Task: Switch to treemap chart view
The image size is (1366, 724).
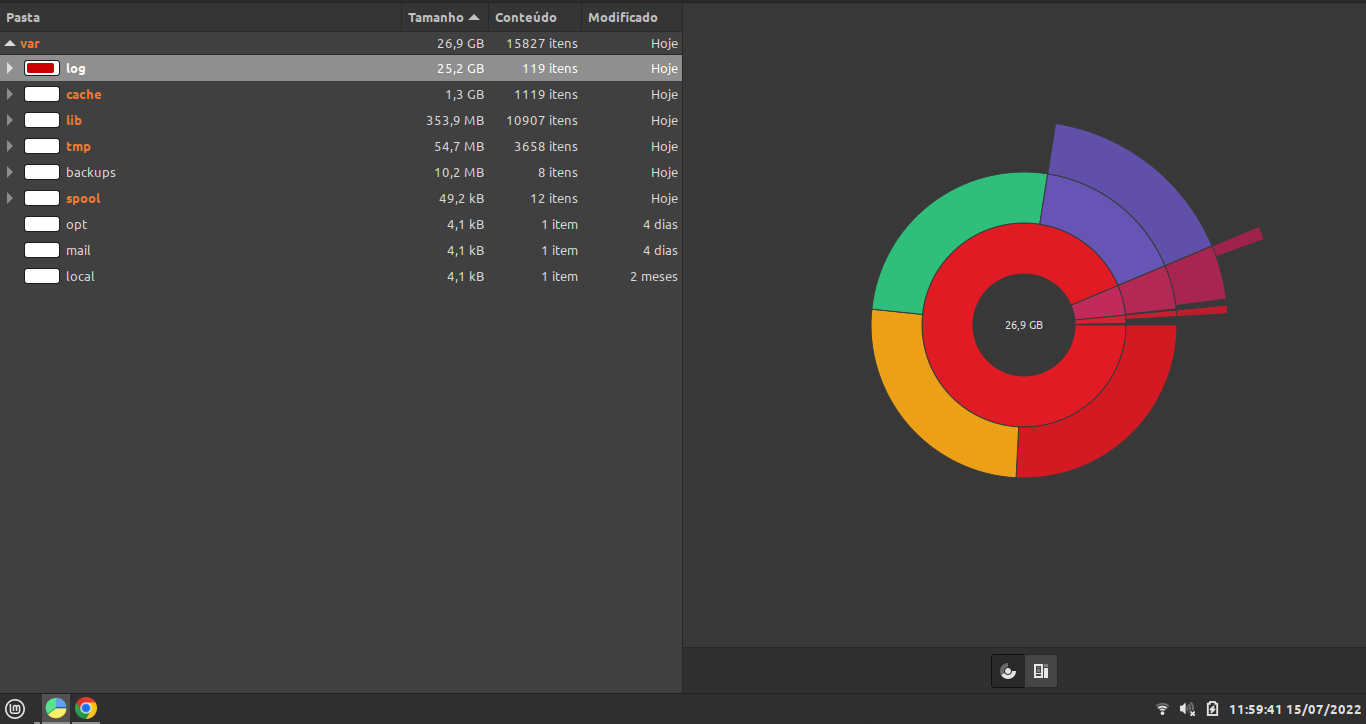Action: point(1040,671)
